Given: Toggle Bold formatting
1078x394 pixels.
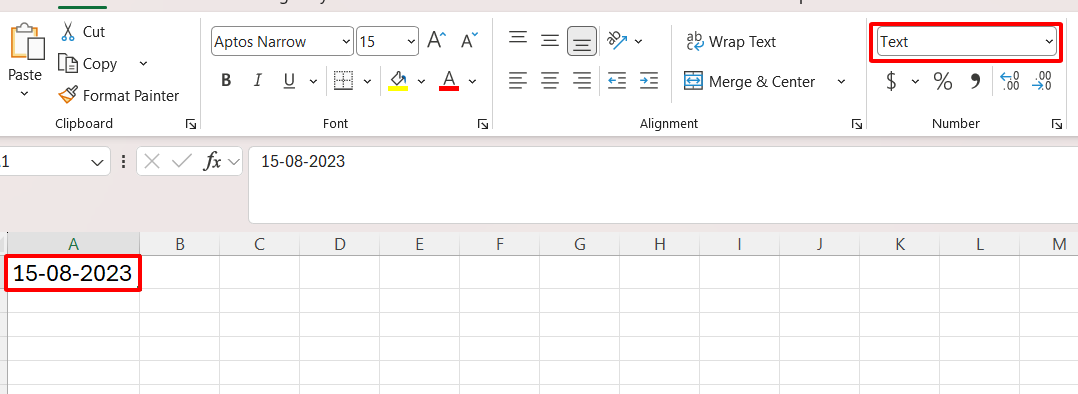Looking at the screenshot, I should [226, 81].
